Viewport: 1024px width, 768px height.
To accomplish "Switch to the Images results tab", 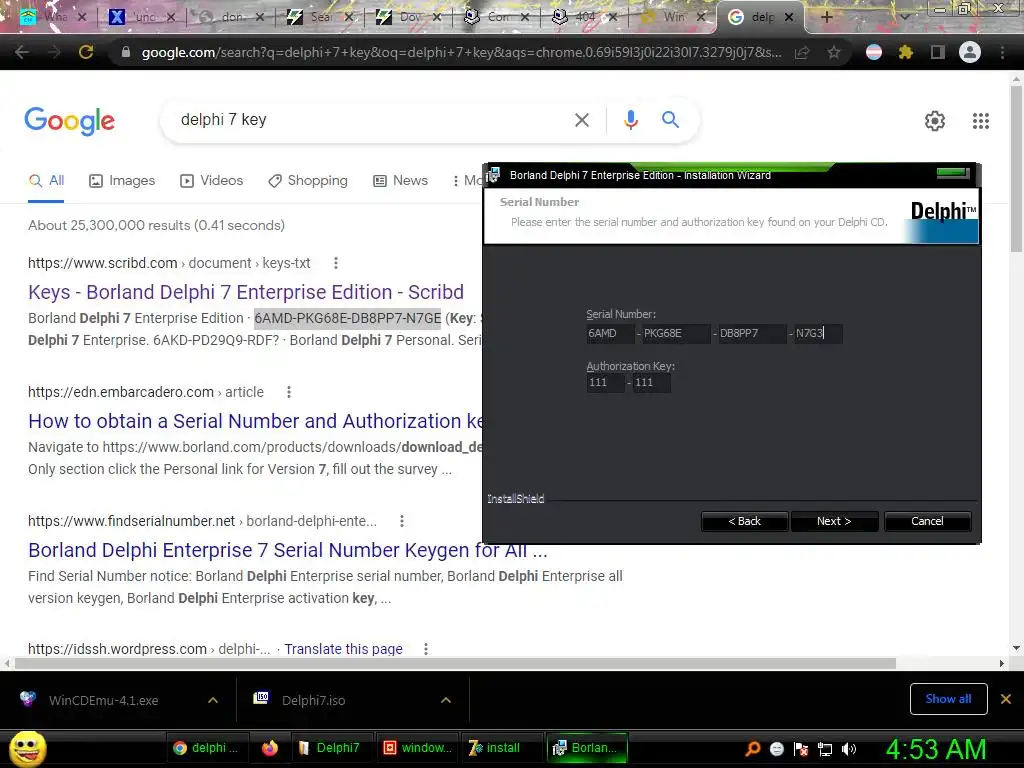I will (x=122, y=181).
